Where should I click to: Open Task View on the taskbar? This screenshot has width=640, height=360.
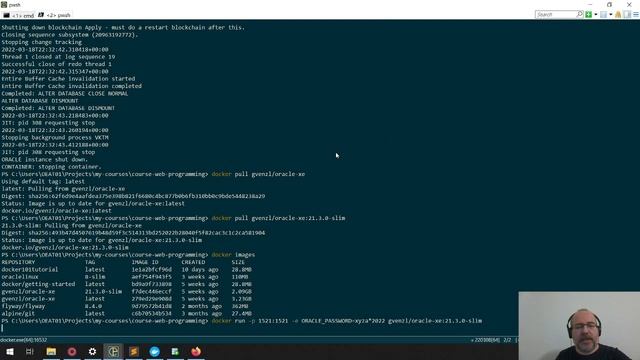click(x=30, y=351)
